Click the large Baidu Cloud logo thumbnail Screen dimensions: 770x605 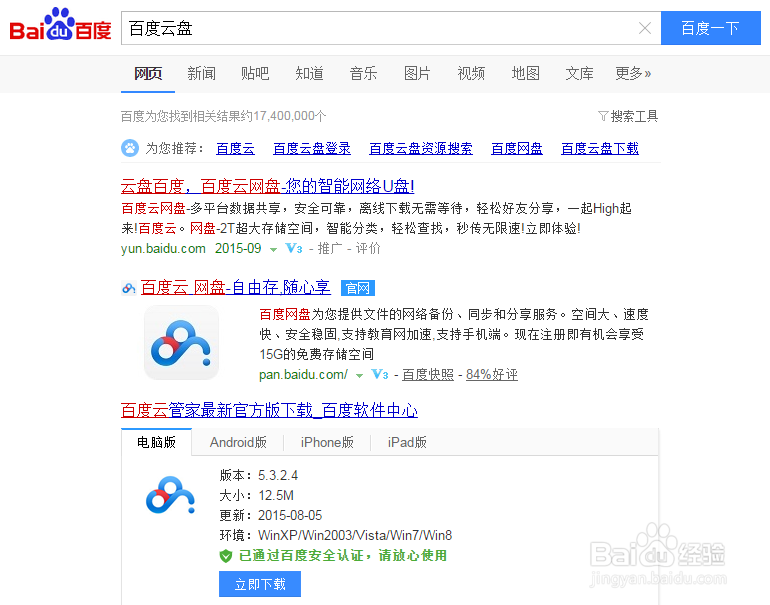tap(181, 342)
